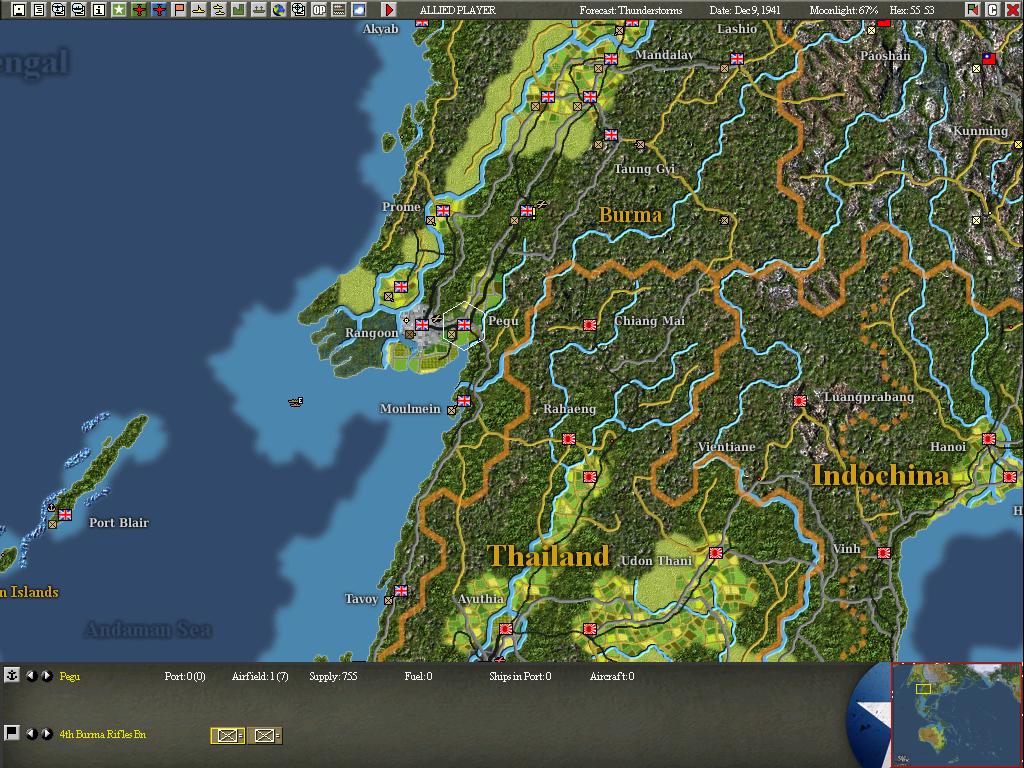
Task: Select the British flag at Moulmein
Action: [464, 400]
